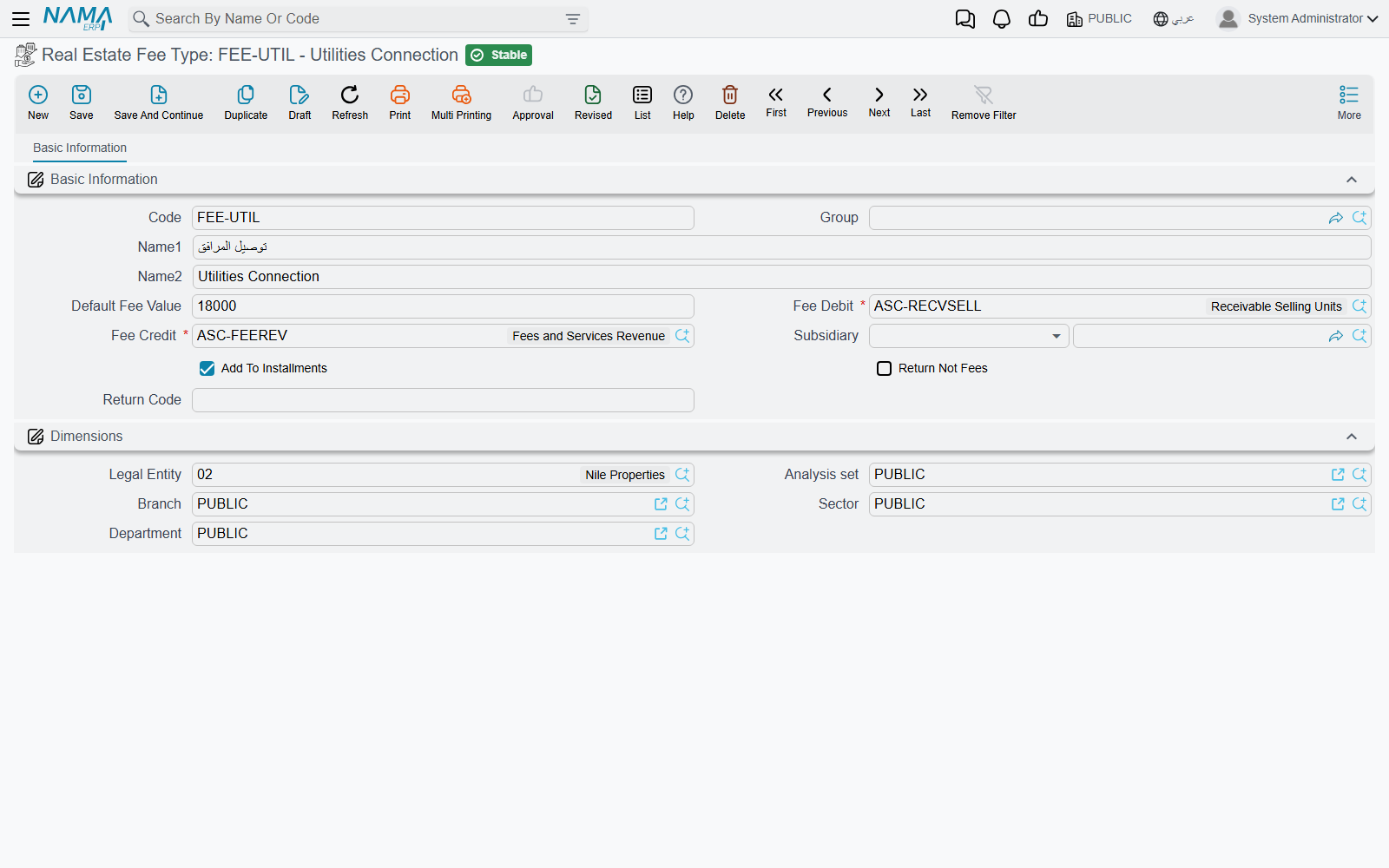Image resolution: width=1389 pixels, height=868 pixels.
Task: Select the Basic Information tab
Action: point(80,148)
